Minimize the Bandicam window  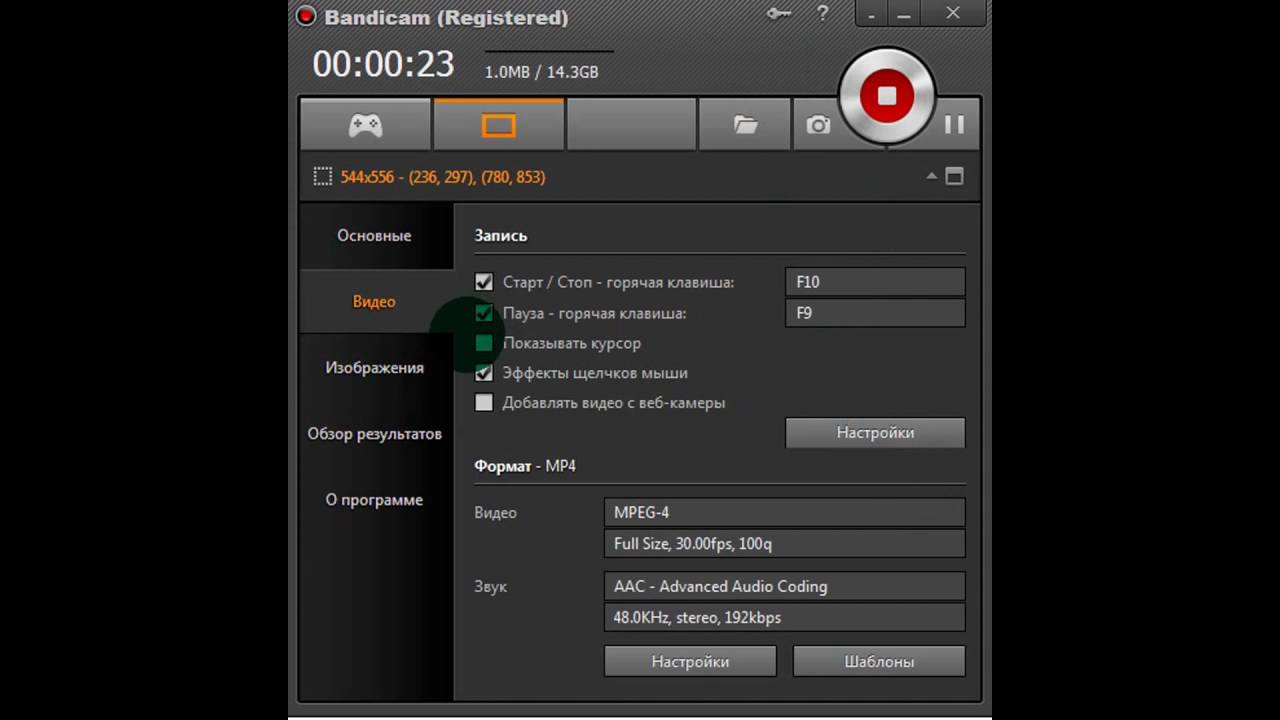click(x=903, y=14)
